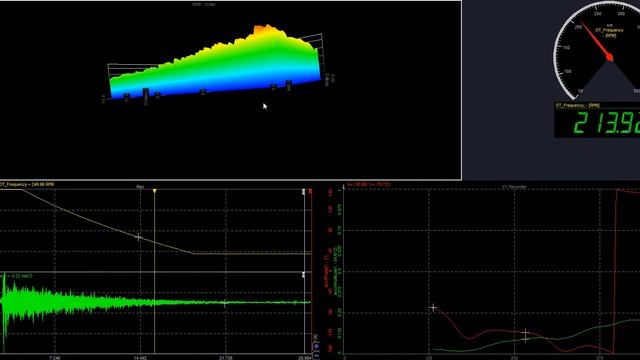Image resolution: width=640 pixels, height=360 pixels.
Task: Select the scale handle atop the acceleration graph
Action: pyautogui.click(x=303, y=275)
